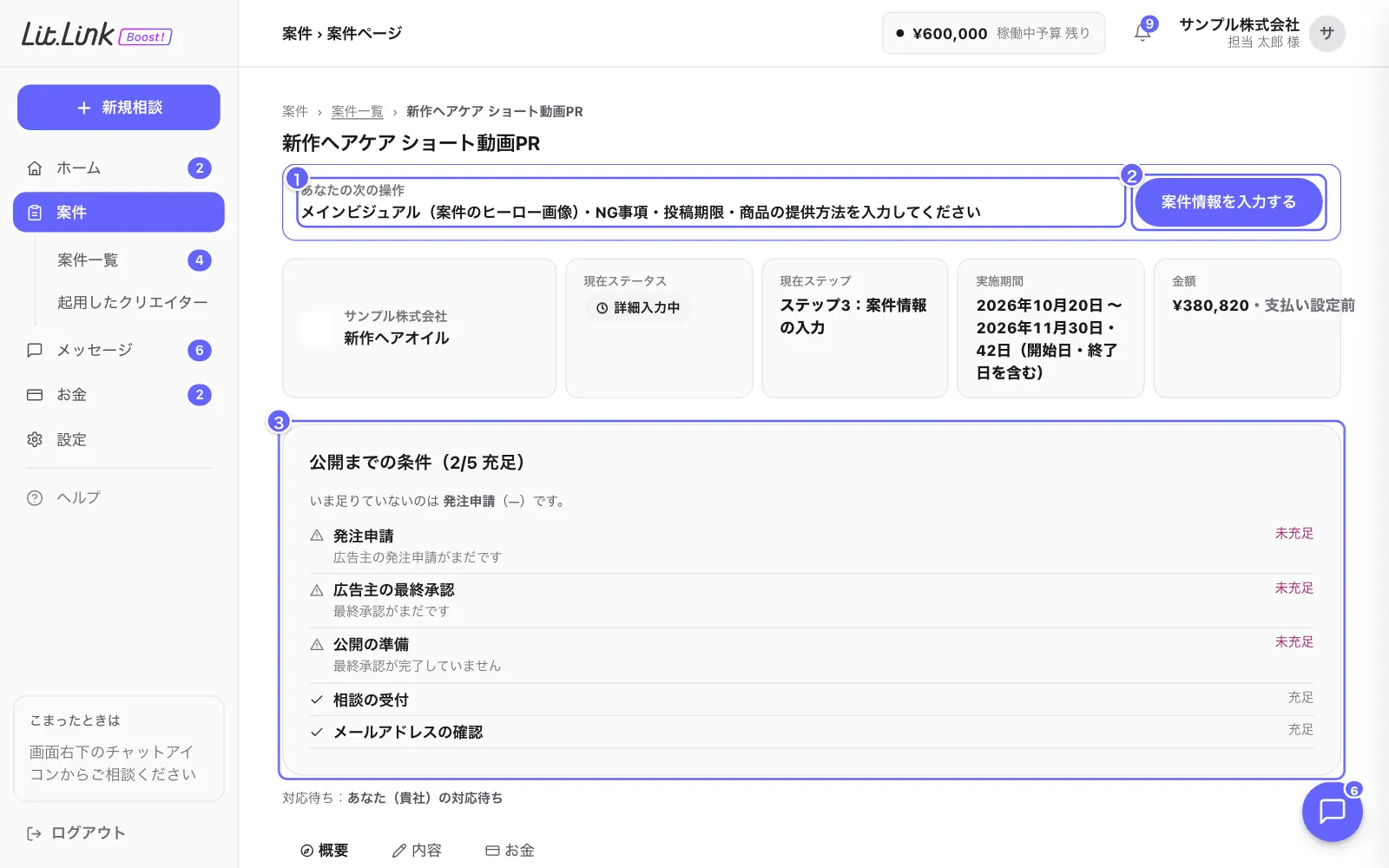This screenshot has width=1389, height=868.
Task: Click 未充足 status on 発注申請 row
Action: pyautogui.click(x=1294, y=534)
